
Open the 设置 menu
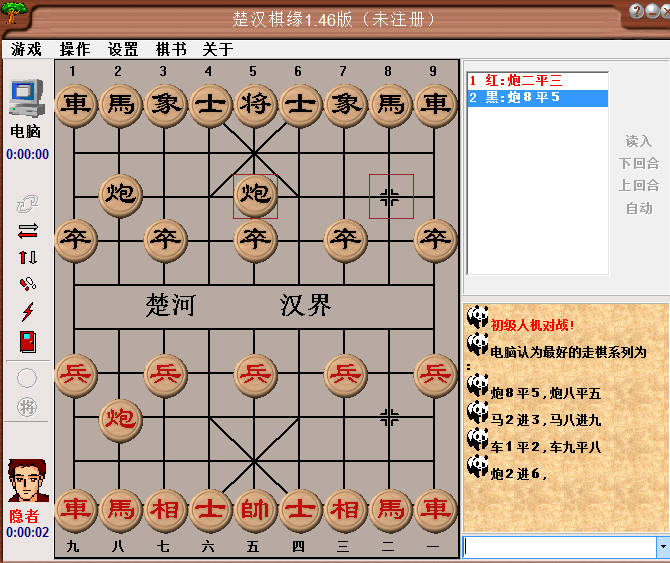(x=123, y=49)
